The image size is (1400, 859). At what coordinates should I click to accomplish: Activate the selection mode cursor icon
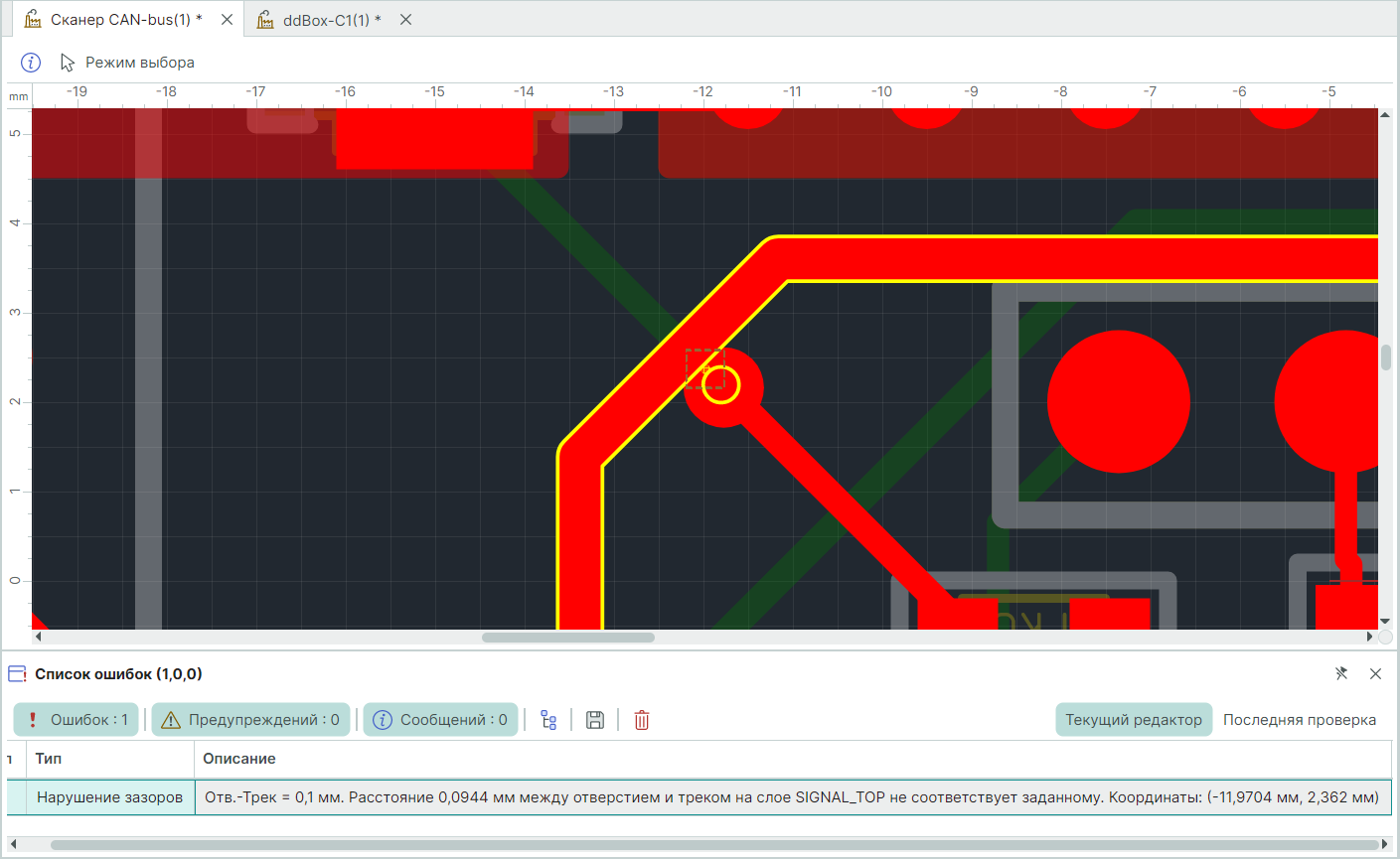(x=68, y=63)
